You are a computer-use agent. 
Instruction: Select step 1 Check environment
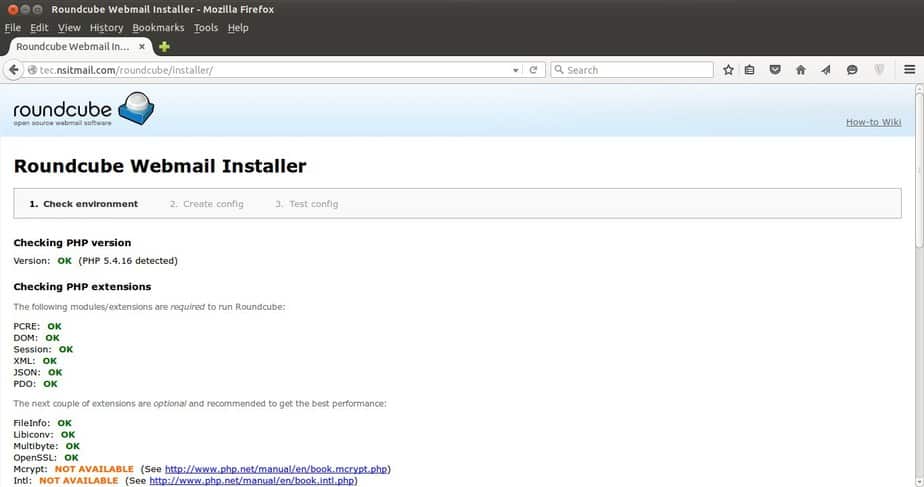coord(84,204)
